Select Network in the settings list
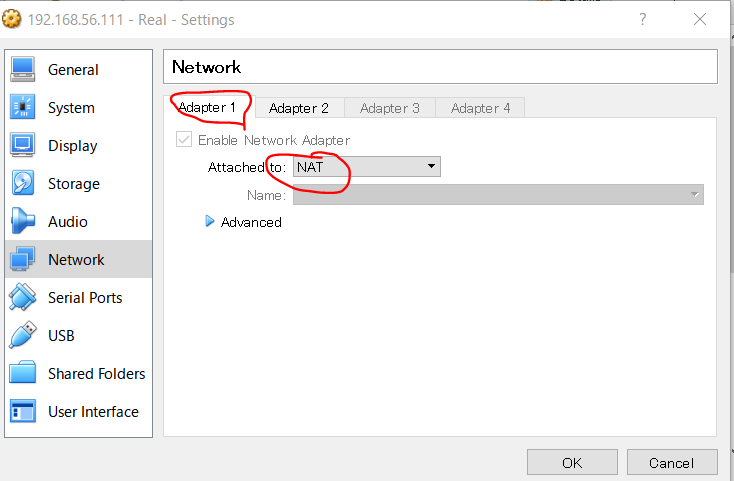Image resolution: width=734 pixels, height=481 pixels. click(76, 259)
